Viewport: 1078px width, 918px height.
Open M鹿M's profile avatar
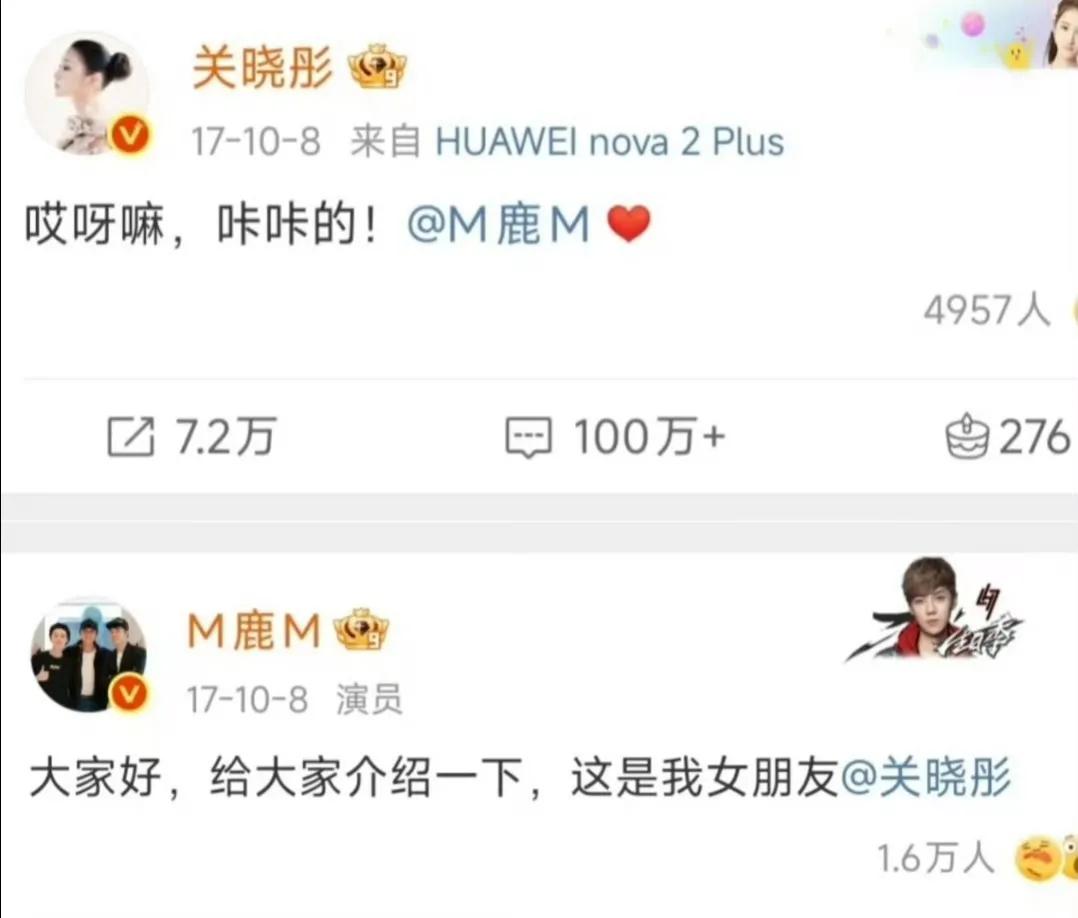[x=89, y=653]
